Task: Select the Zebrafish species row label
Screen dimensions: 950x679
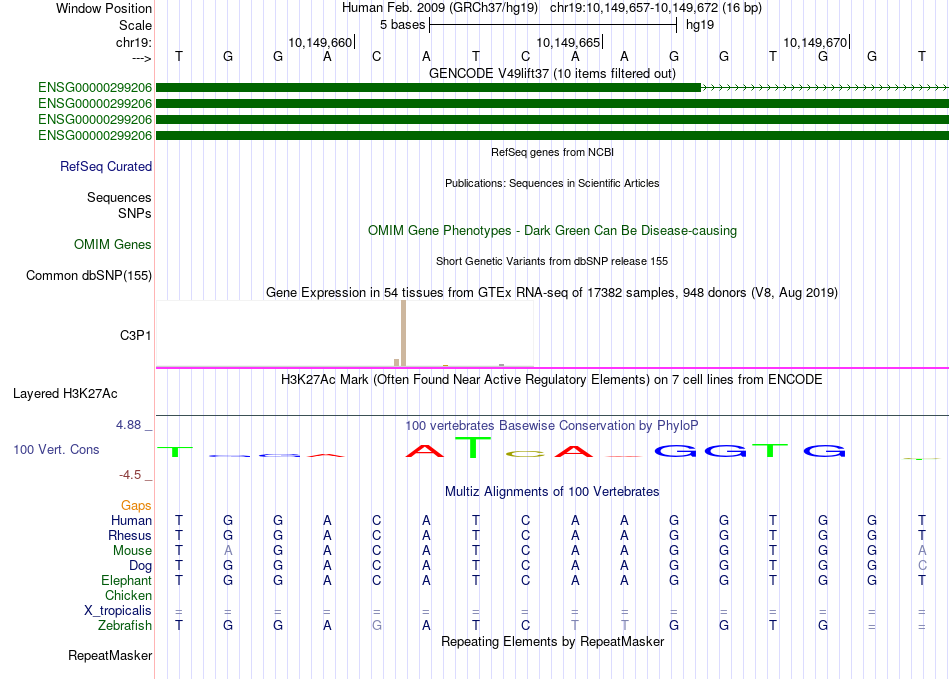Action: (x=125, y=625)
